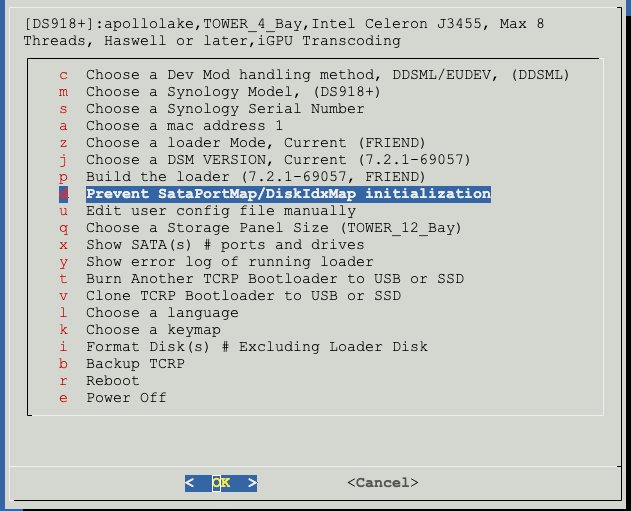
Task: Click red hotkey letter 'z'
Action: click(63, 143)
